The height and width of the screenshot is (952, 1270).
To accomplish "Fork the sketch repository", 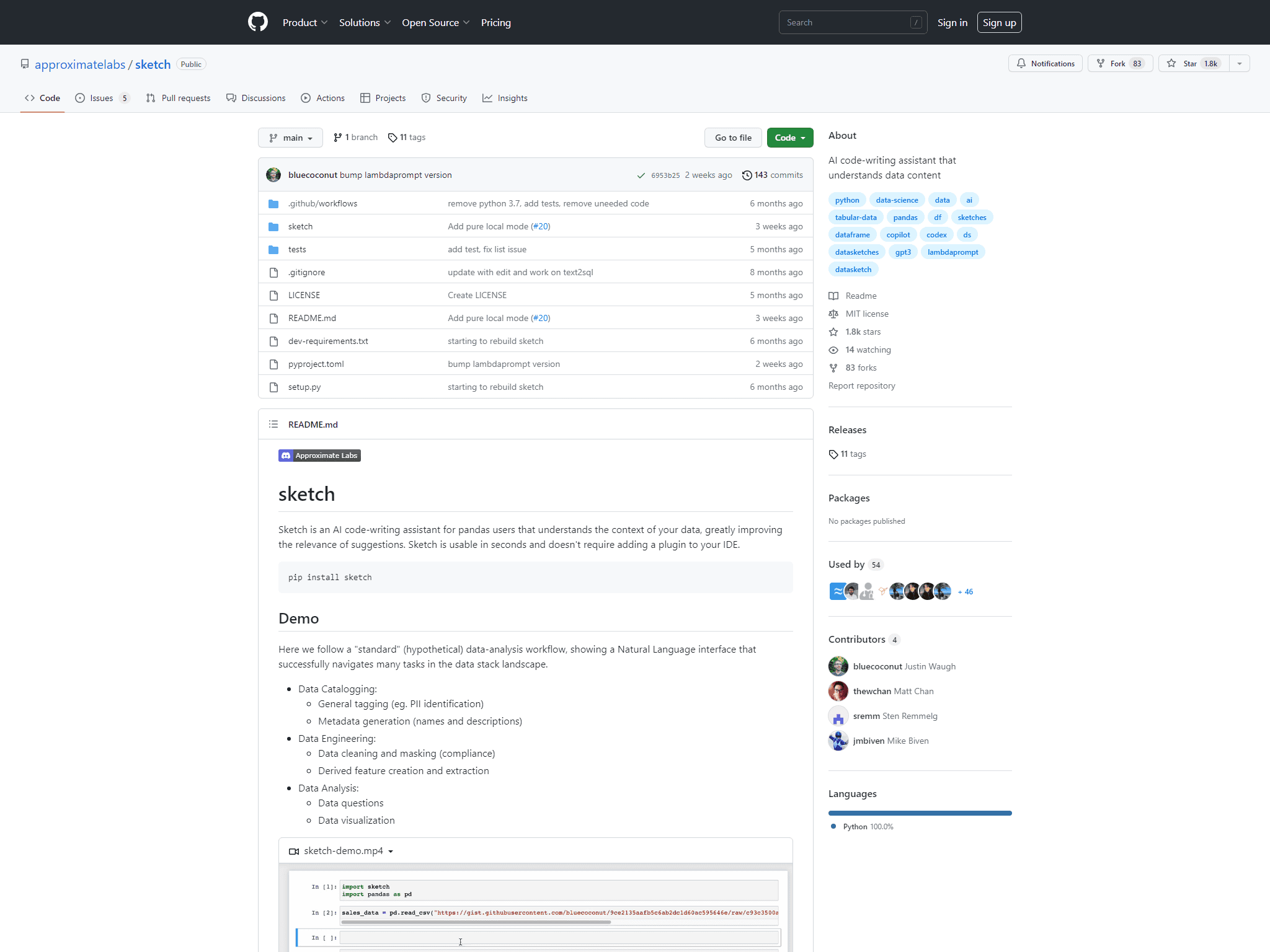I will pos(1120,63).
